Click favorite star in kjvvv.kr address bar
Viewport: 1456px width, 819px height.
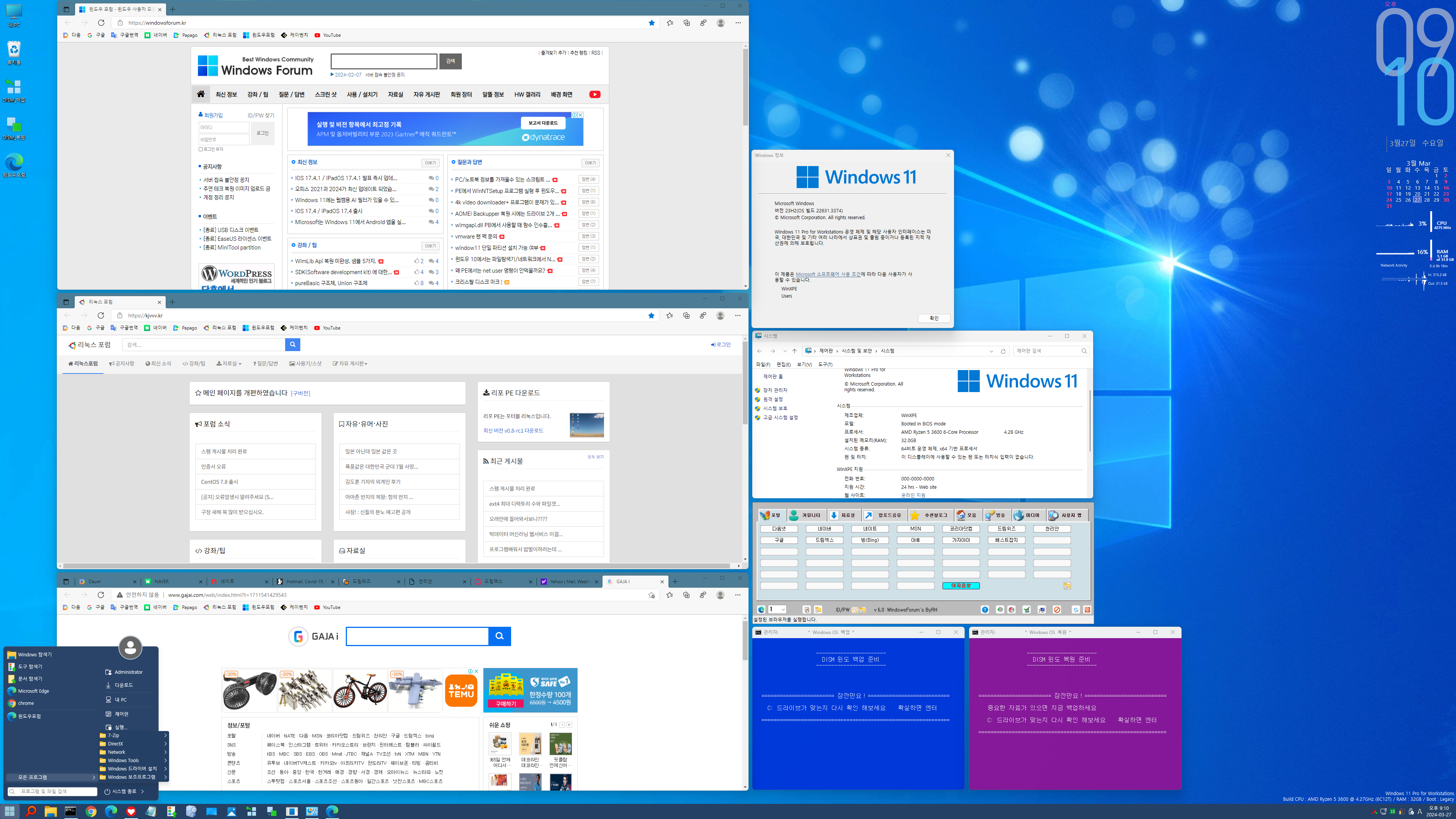click(x=651, y=315)
